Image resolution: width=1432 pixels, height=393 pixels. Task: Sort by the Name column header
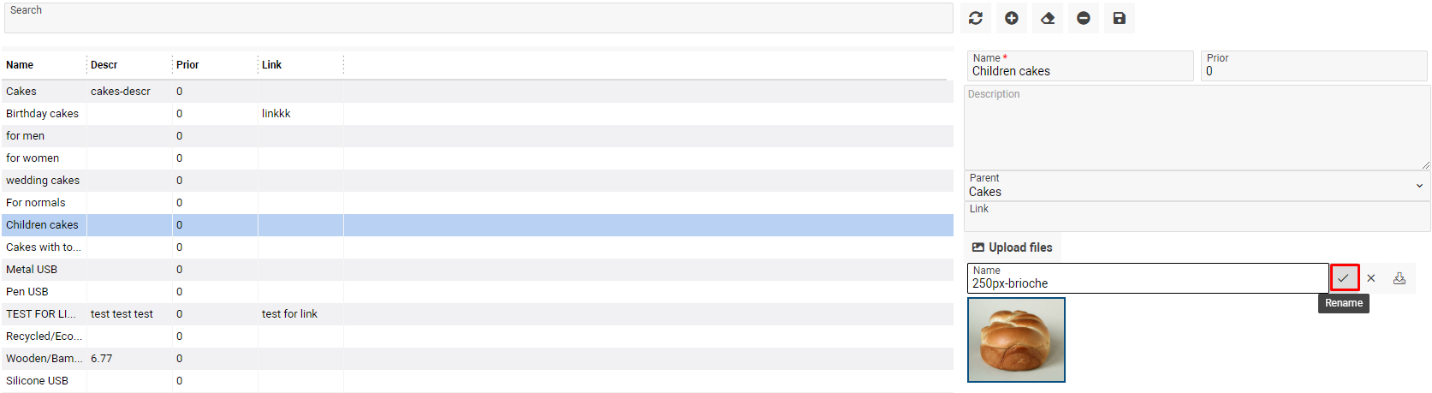tap(20, 65)
